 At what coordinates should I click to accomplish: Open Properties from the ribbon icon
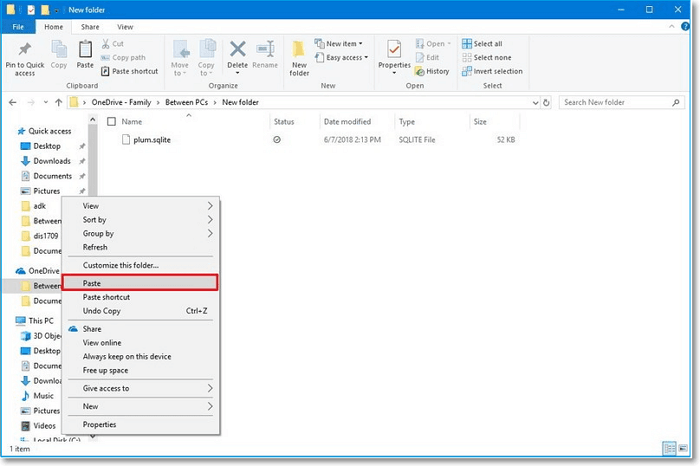coord(394,53)
